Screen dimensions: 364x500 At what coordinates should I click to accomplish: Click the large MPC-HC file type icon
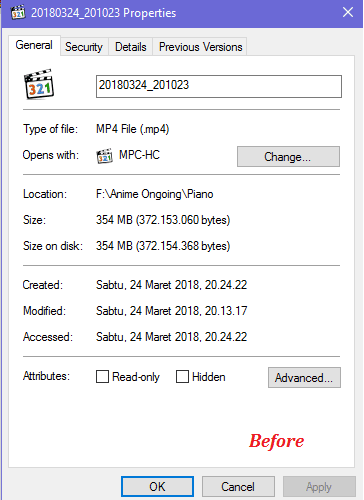coord(39,84)
